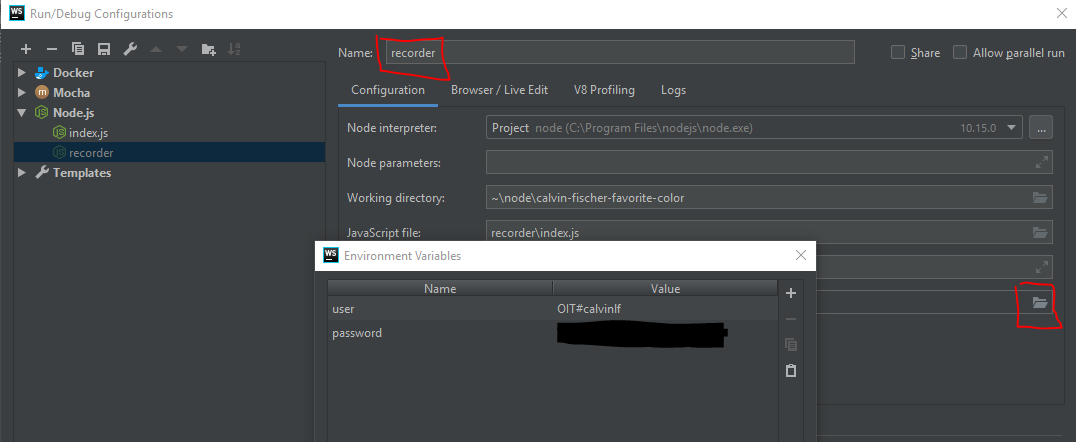Expand the Mocha tree node
Image resolution: width=1076 pixels, height=442 pixels.
click(x=22, y=93)
